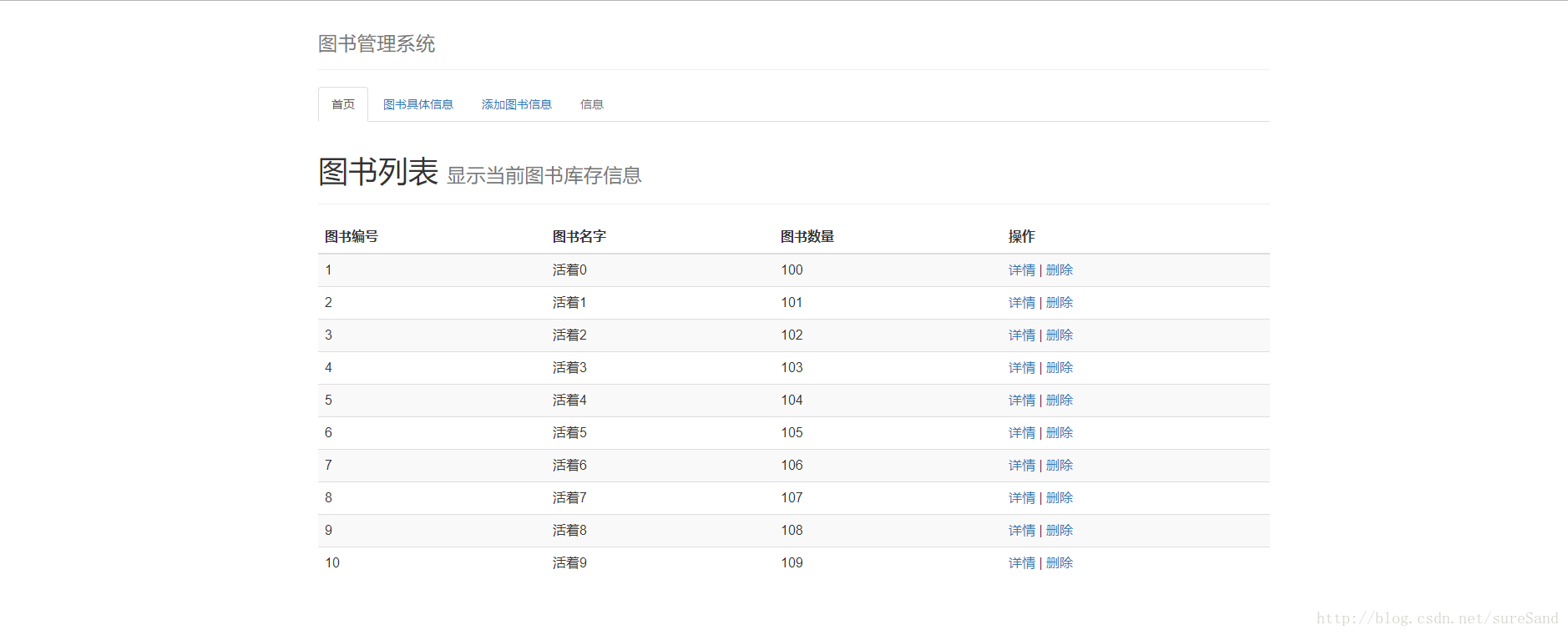Select book name cell 活着4
1568x635 pixels.
pos(569,401)
